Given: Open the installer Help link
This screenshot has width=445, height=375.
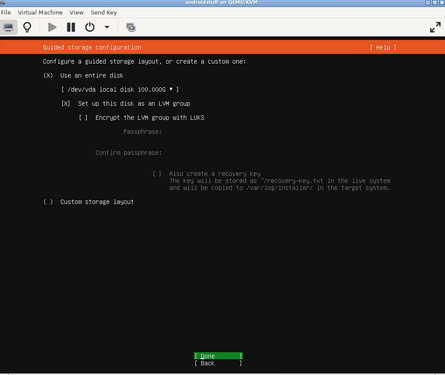Looking at the screenshot, I should (x=383, y=47).
